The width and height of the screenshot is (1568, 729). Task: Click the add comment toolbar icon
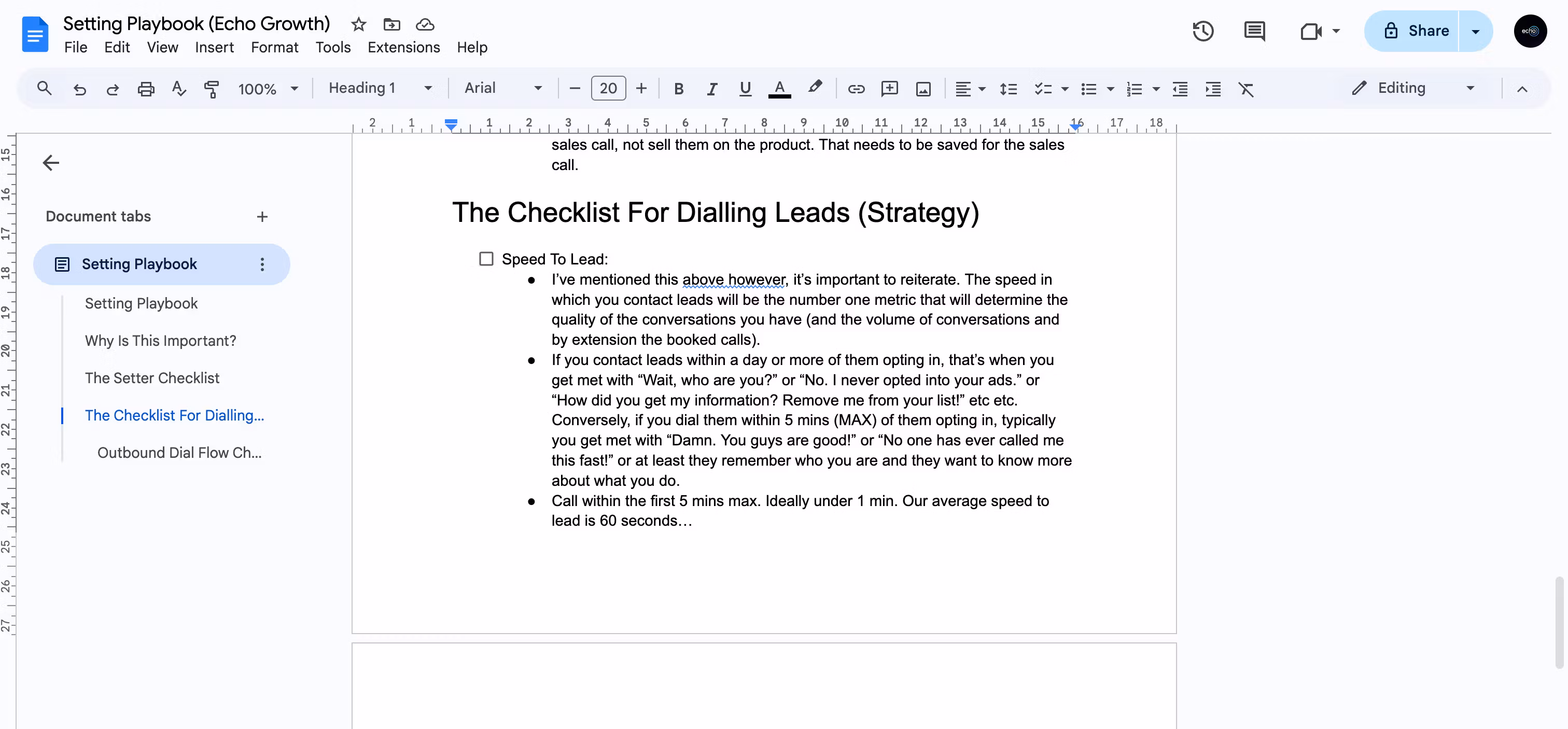point(889,89)
